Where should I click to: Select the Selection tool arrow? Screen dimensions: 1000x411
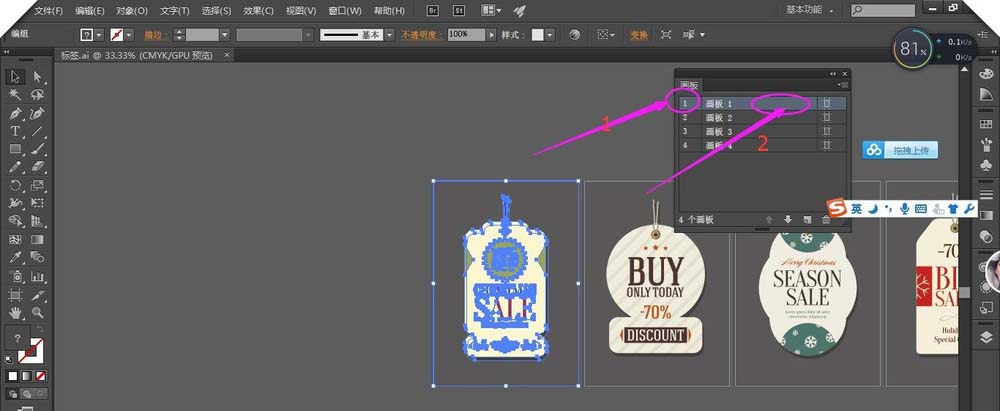click(x=16, y=77)
